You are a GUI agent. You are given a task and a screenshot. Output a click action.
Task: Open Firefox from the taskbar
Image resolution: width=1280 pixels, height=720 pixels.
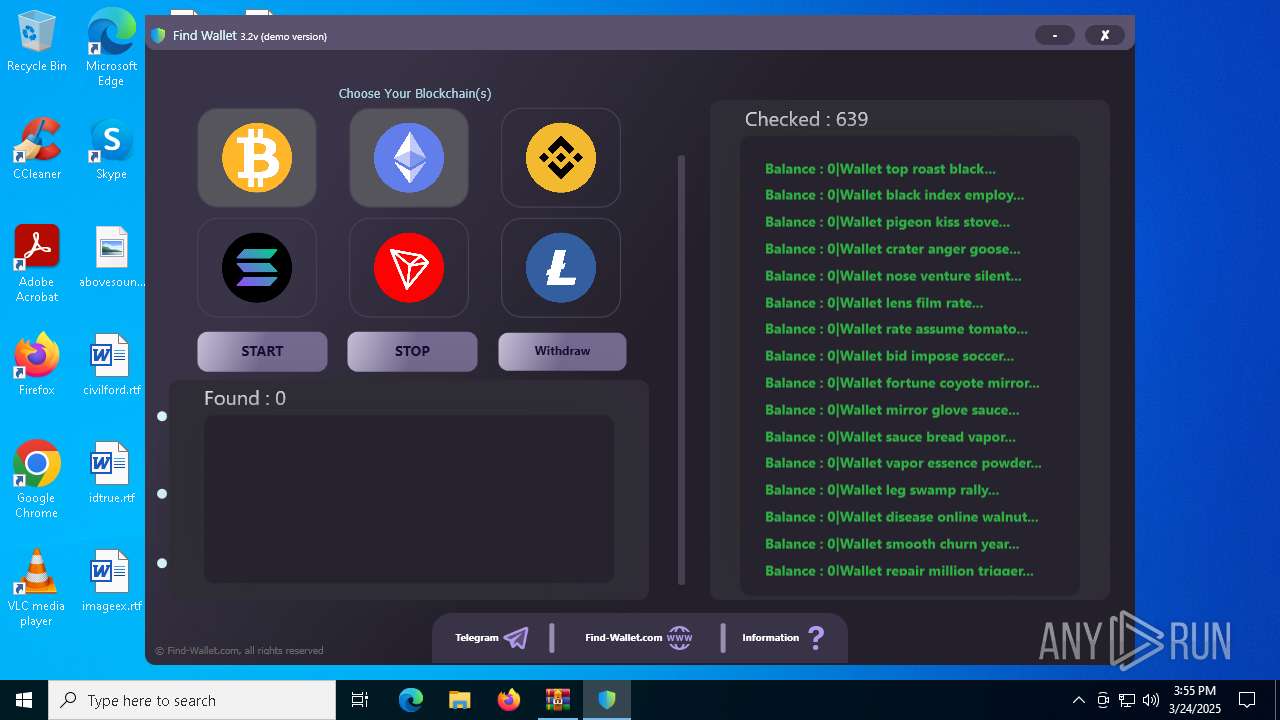coord(509,700)
